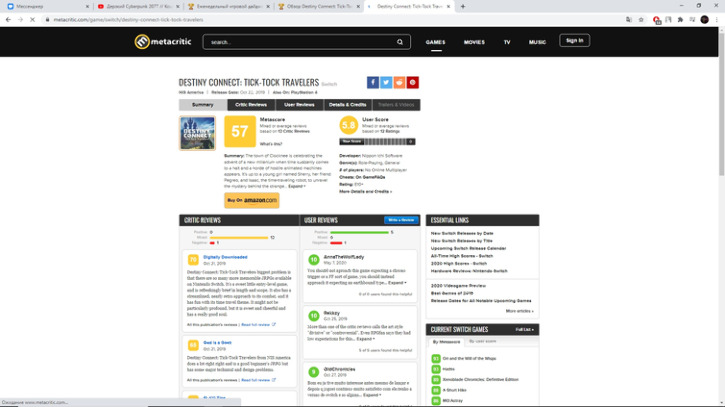Click the browser address bar URL
Screen dimensions: 725x407
[x=129, y=19]
